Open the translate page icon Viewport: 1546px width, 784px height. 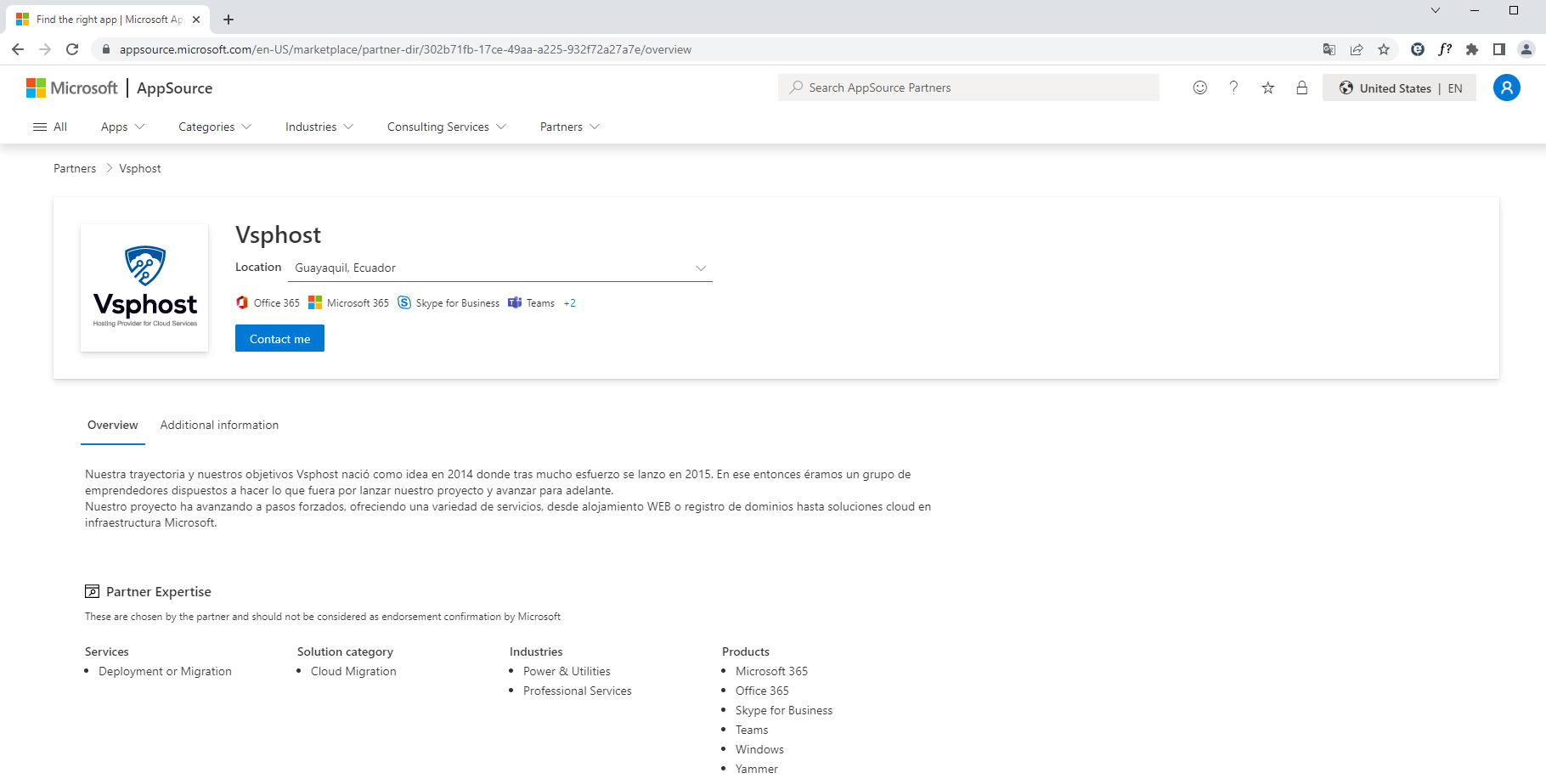point(1329,49)
